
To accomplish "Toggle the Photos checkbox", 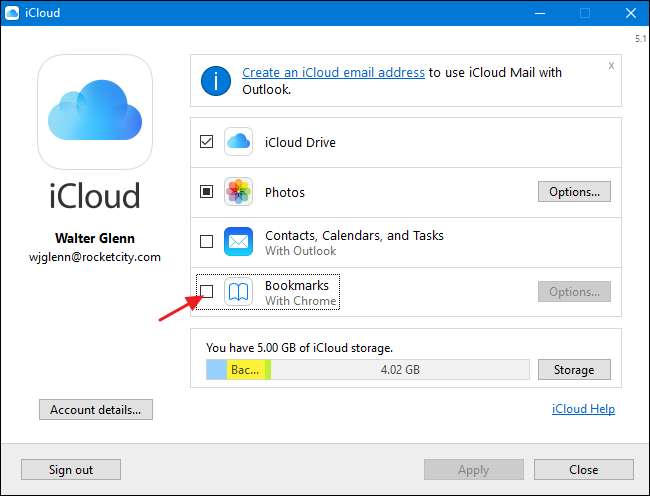I will tap(206, 191).
